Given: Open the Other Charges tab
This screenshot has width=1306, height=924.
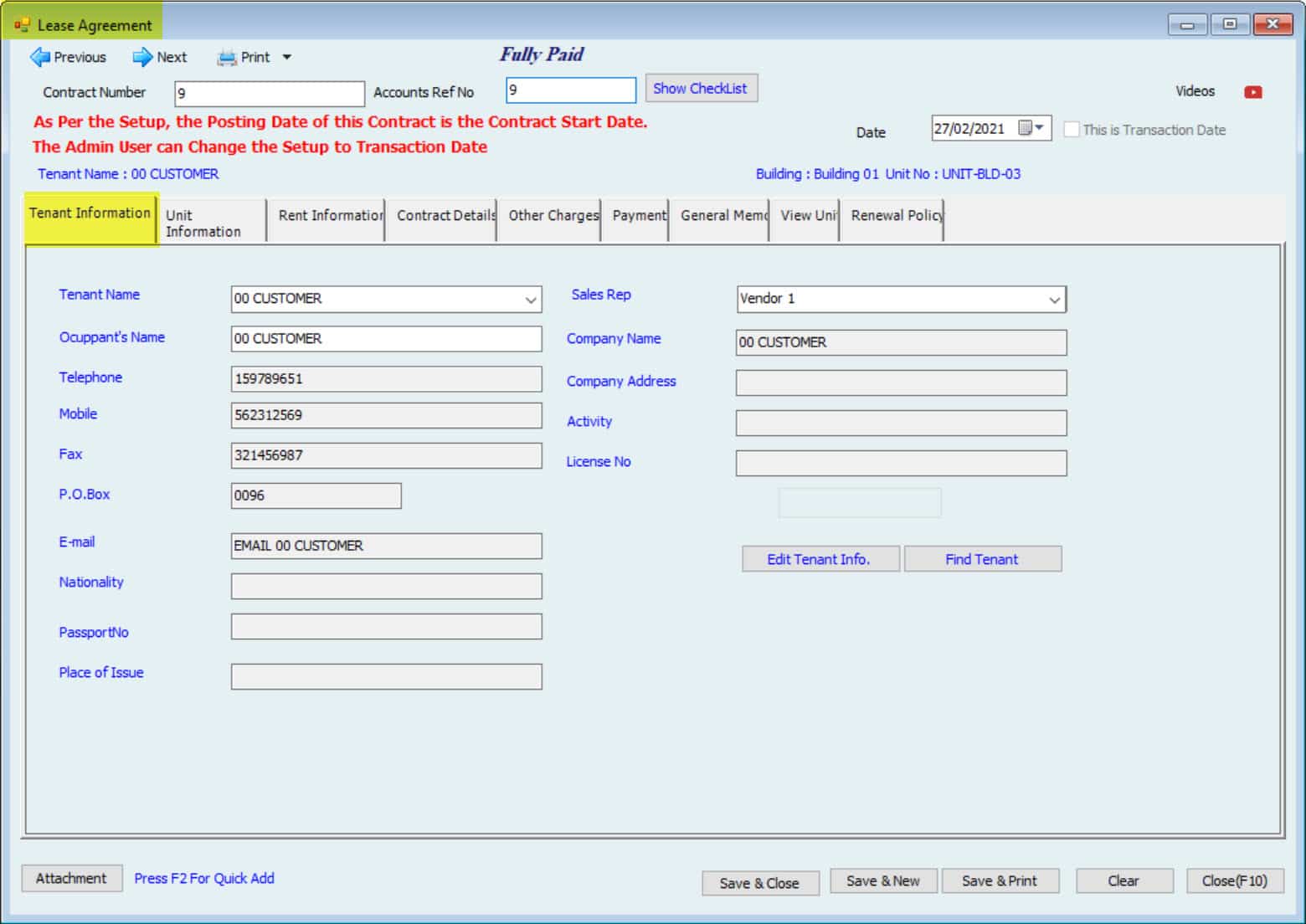Looking at the screenshot, I should coord(549,219).
